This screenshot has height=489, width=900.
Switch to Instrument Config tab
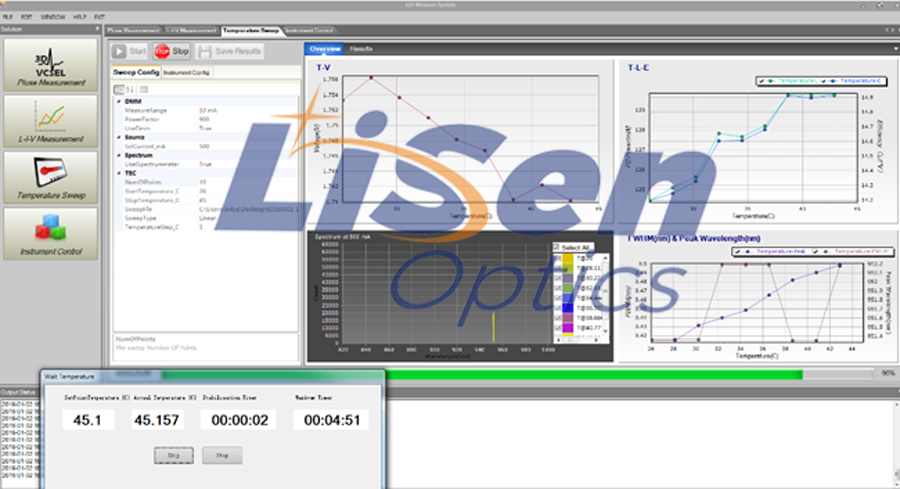[186, 73]
